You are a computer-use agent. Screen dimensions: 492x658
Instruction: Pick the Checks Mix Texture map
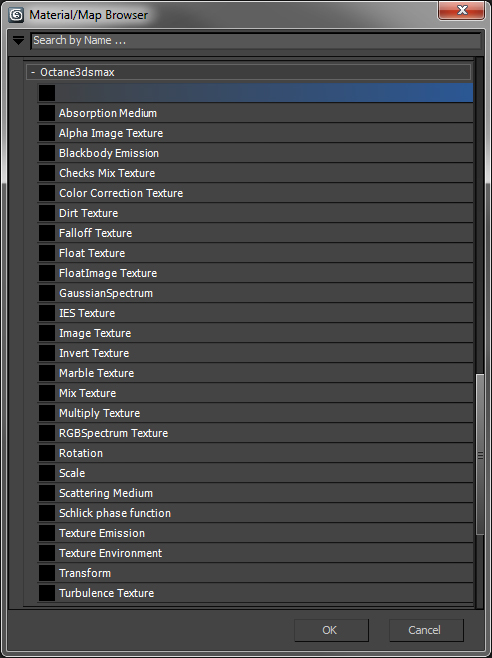pyautogui.click(x=255, y=173)
